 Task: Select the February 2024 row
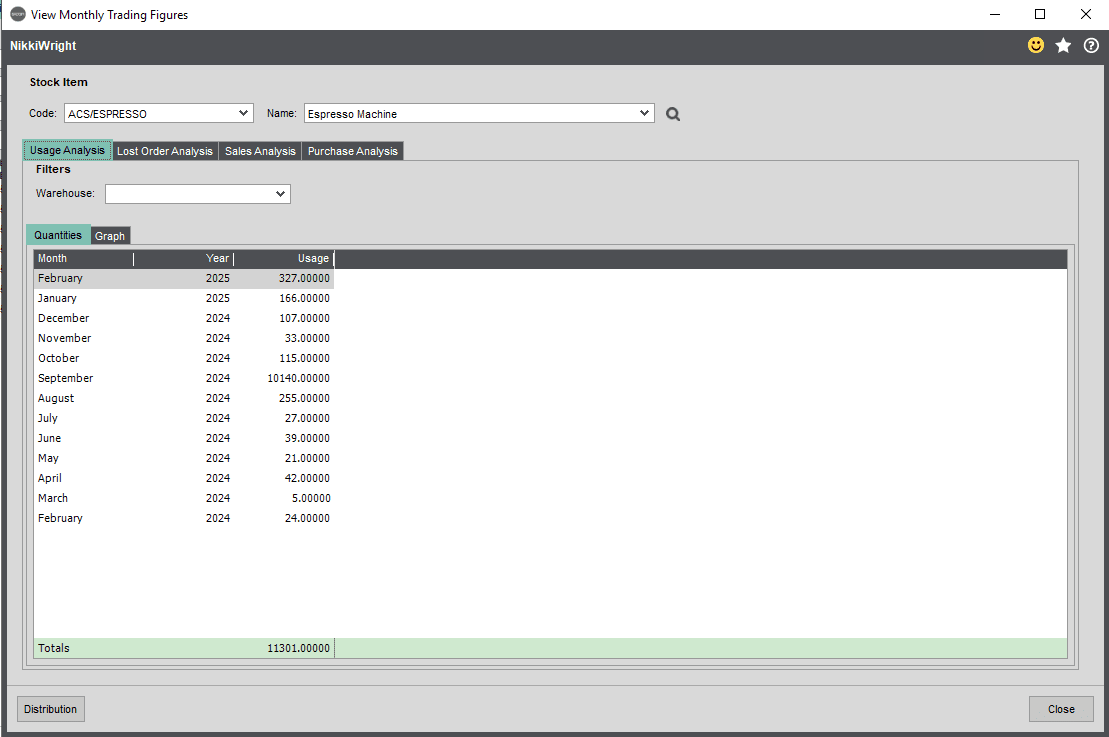[184, 518]
